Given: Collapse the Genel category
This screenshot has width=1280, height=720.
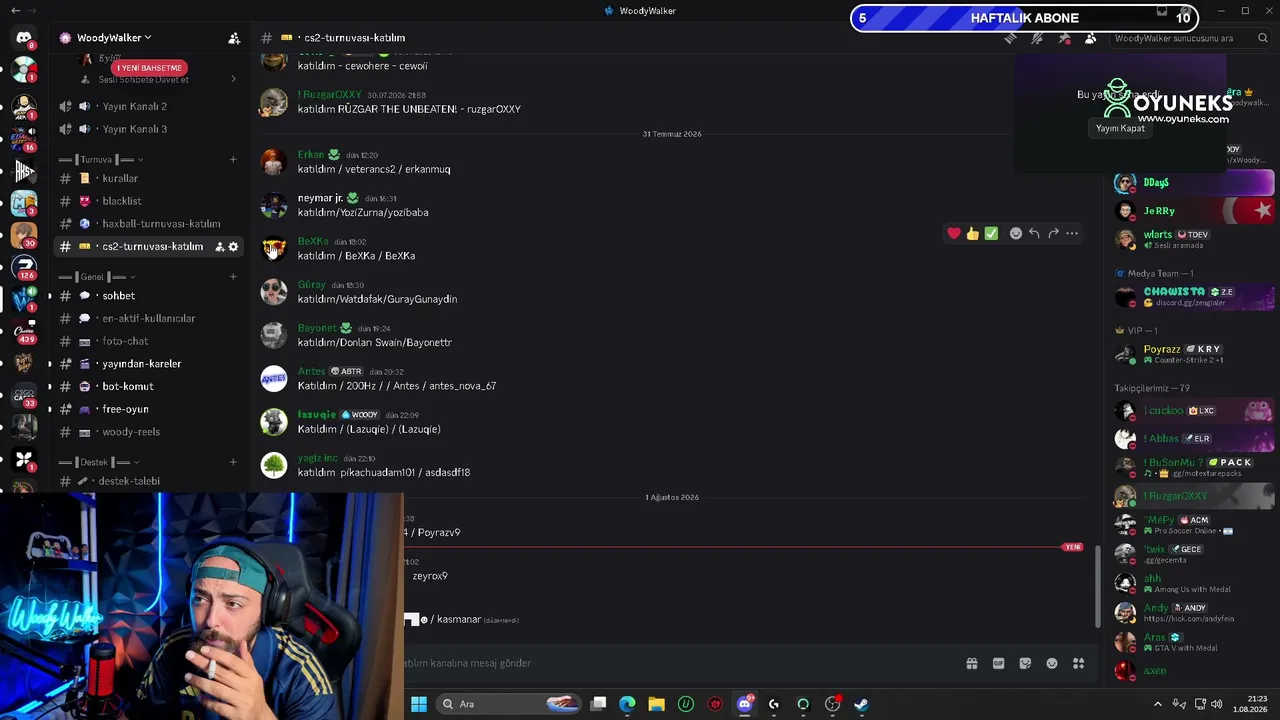Looking at the screenshot, I should tap(95, 277).
